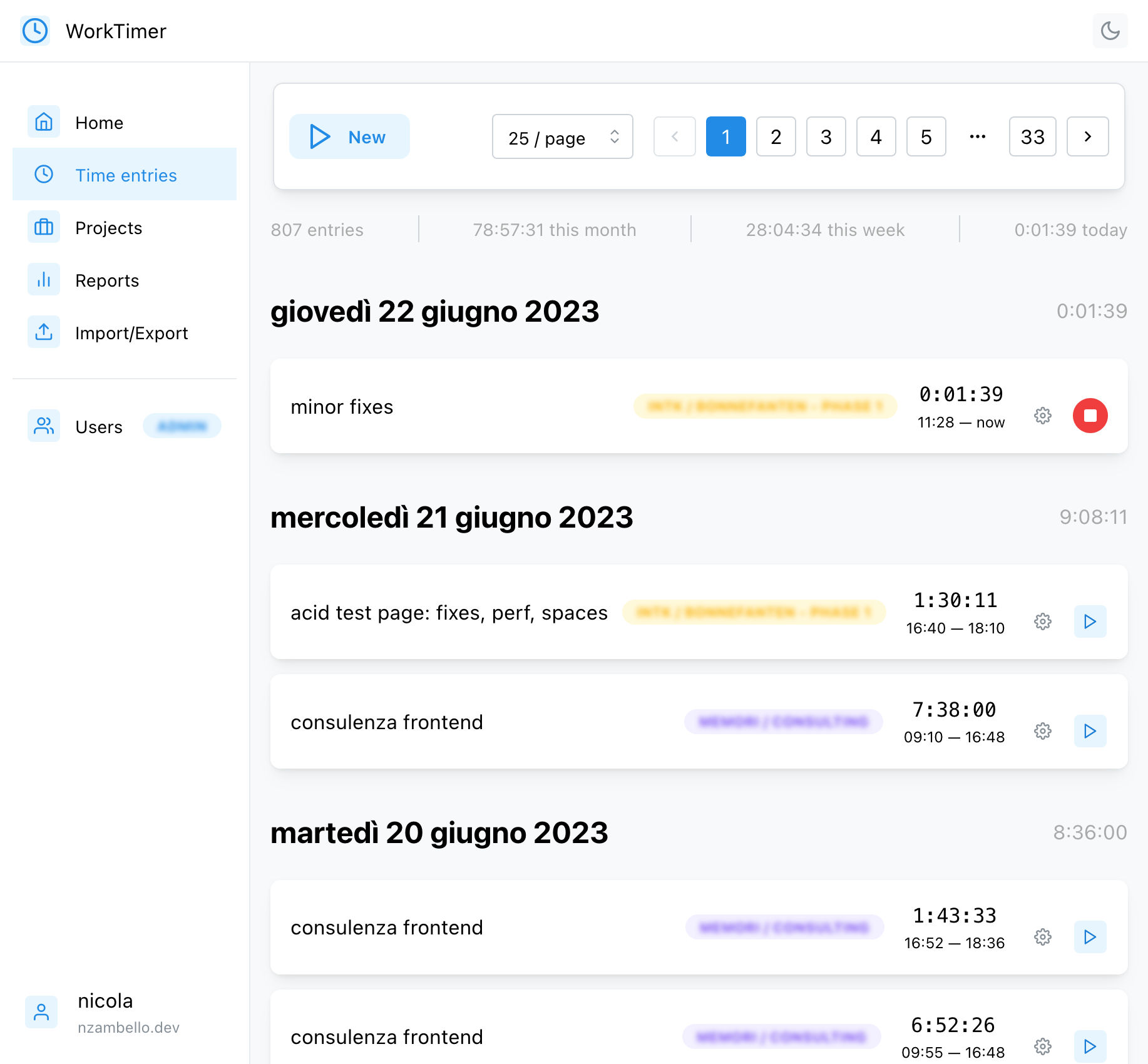Navigate to Reports in sidebar
Screen dimensions: 1148x1064
pos(107,280)
